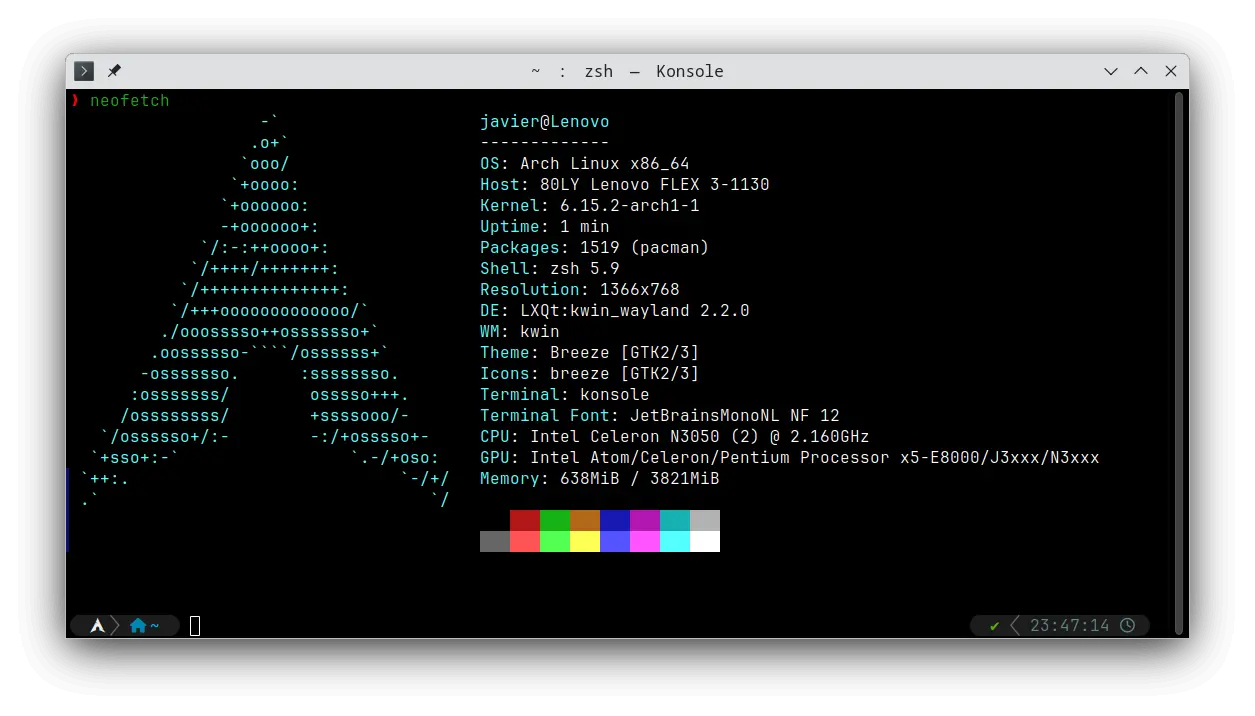1255x716 pixels.
Task: Click the dark red color block
Action: pyautogui.click(x=525, y=520)
